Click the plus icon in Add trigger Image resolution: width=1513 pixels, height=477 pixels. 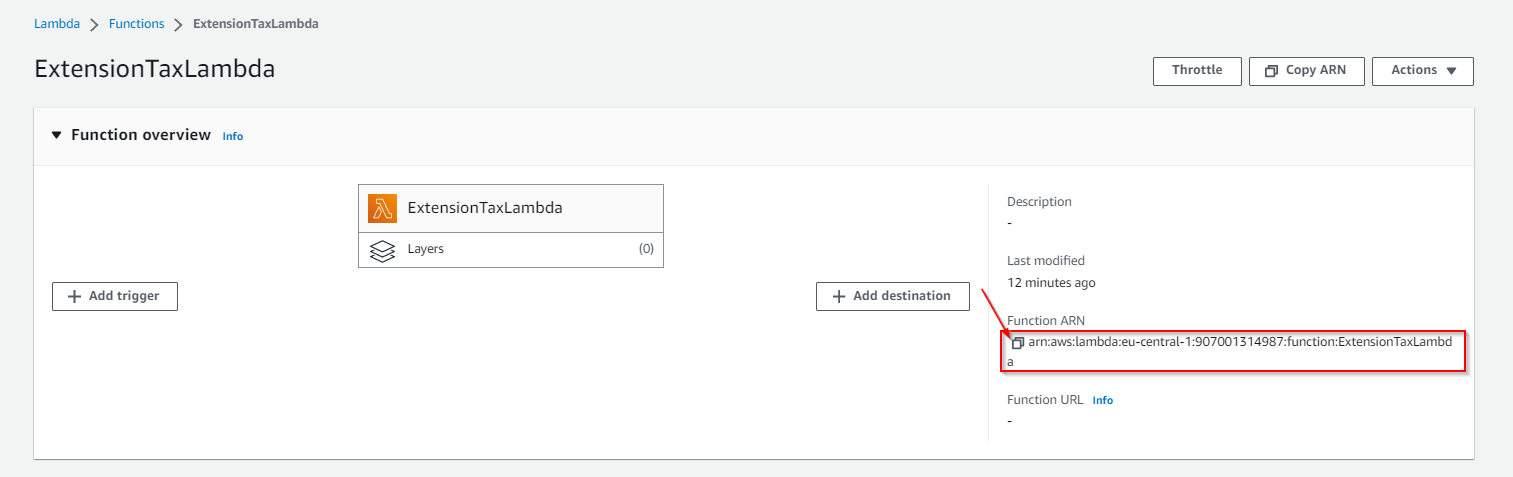point(74,296)
